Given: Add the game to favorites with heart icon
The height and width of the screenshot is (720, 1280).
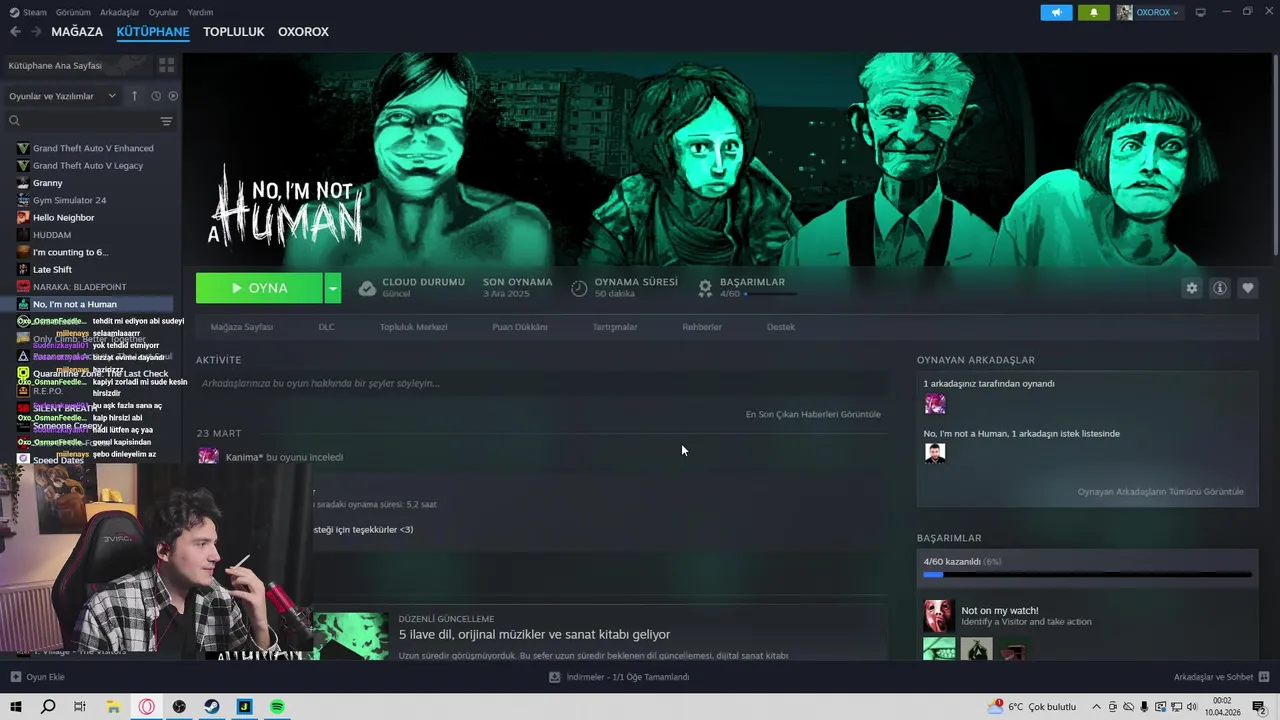Looking at the screenshot, I should coord(1248,288).
